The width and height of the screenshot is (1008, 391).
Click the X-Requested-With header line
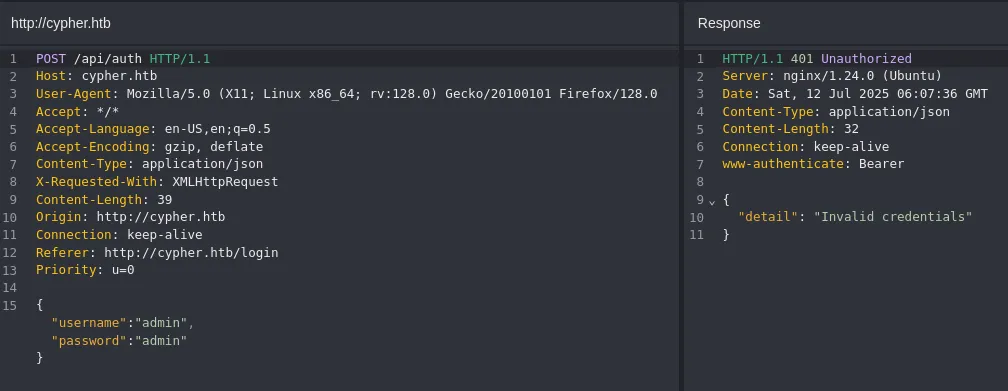pyautogui.click(x=157, y=181)
